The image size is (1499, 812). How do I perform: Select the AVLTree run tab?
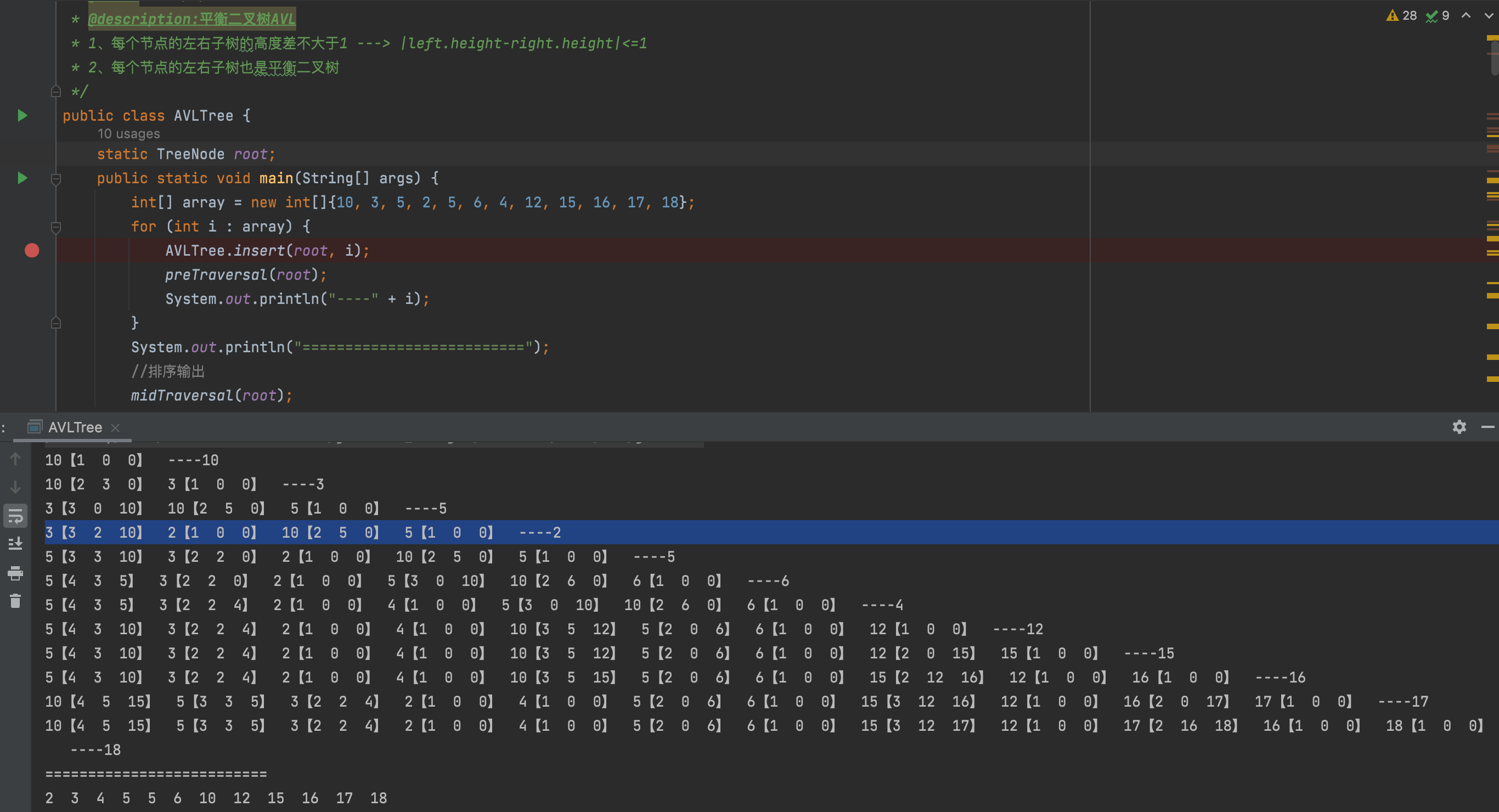[75, 428]
